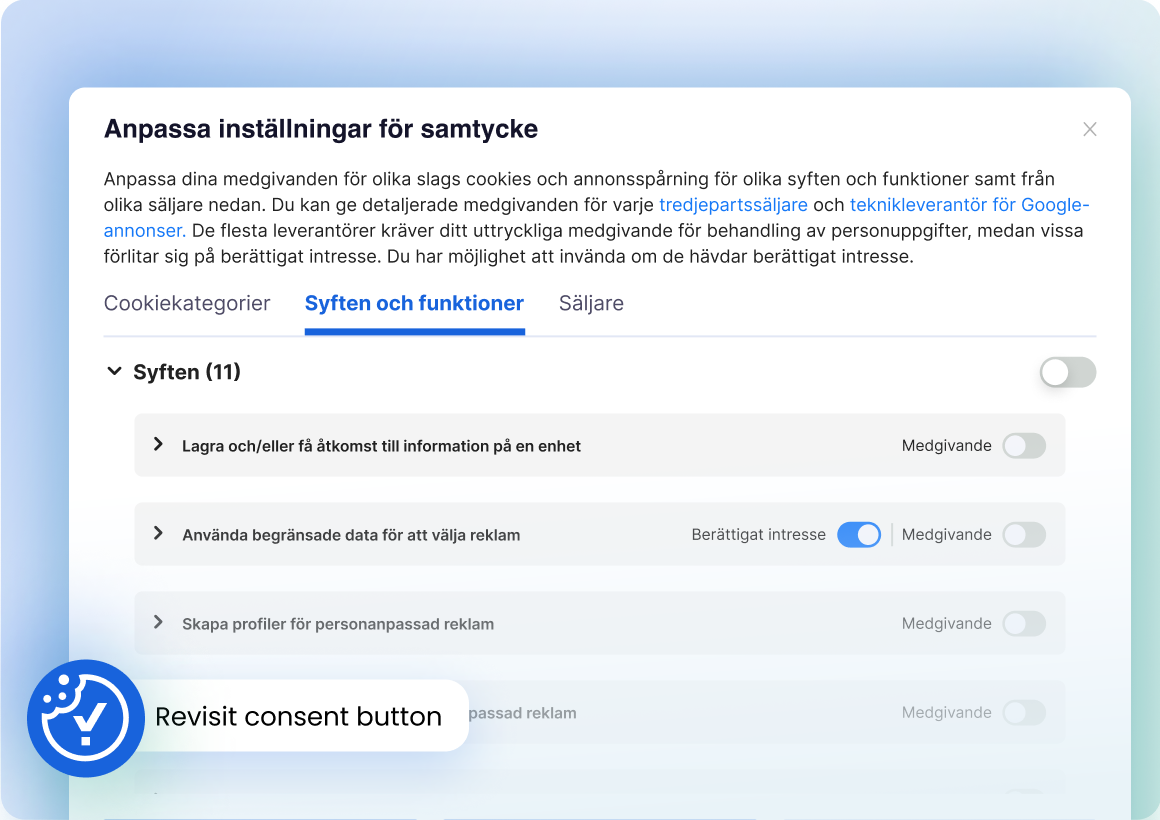Viewport: 1160px width, 820px height.
Task: Expand the 'Använda begränsade data' row chevron
Action: click(158, 534)
